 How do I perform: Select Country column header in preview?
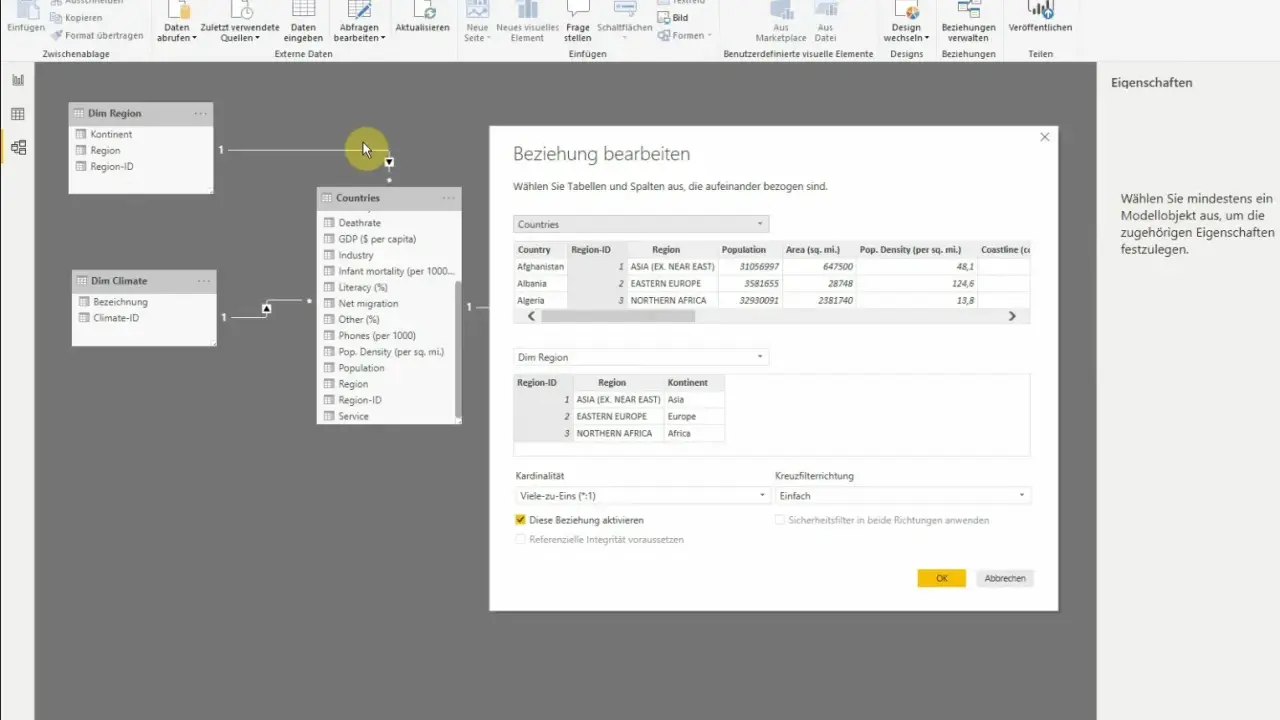[x=535, y=250]
